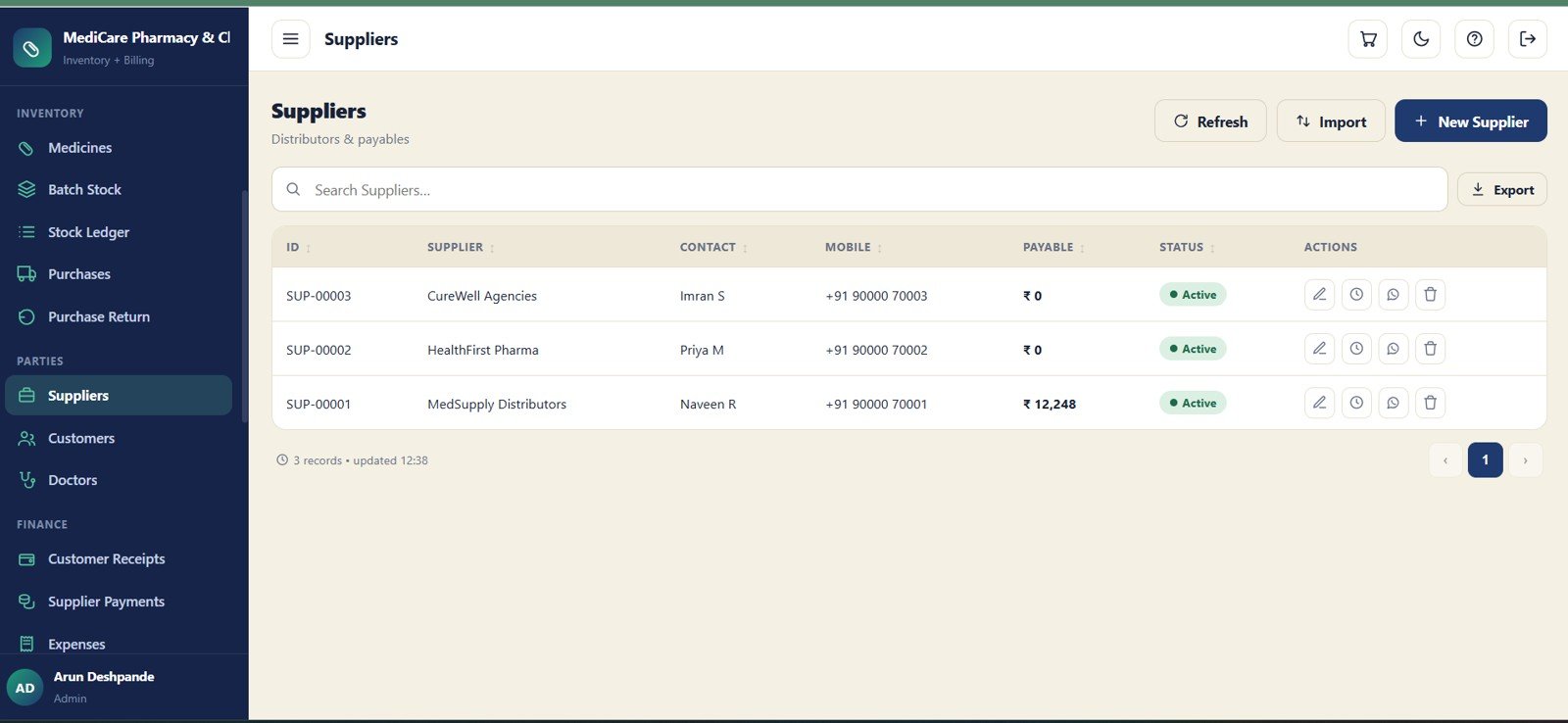The image size is (1568, 723).
Task: Sort table by SUPPLIER column
Action: click(461, 248)
